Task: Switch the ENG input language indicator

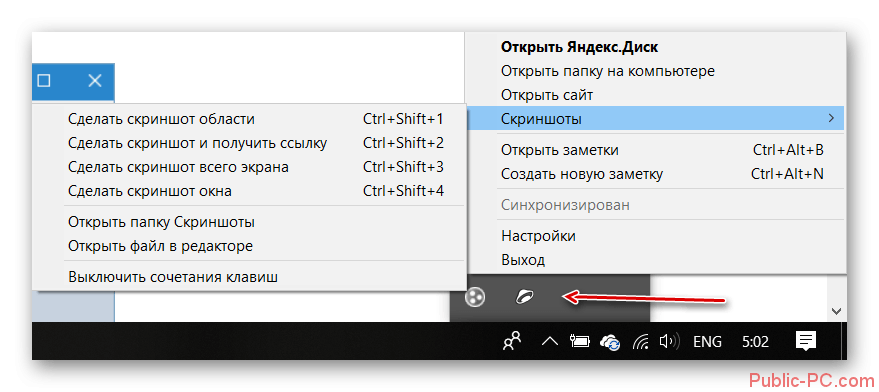Action: coord(707,341)
